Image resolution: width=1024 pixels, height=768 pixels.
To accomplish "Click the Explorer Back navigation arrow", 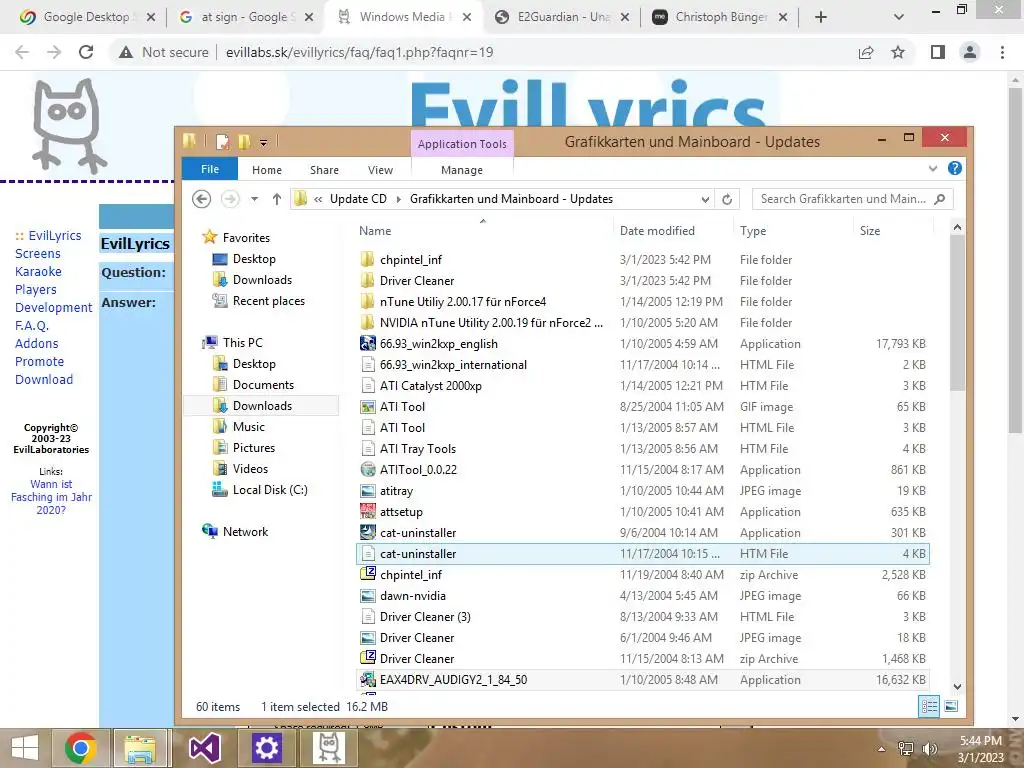I will [202, 199].
